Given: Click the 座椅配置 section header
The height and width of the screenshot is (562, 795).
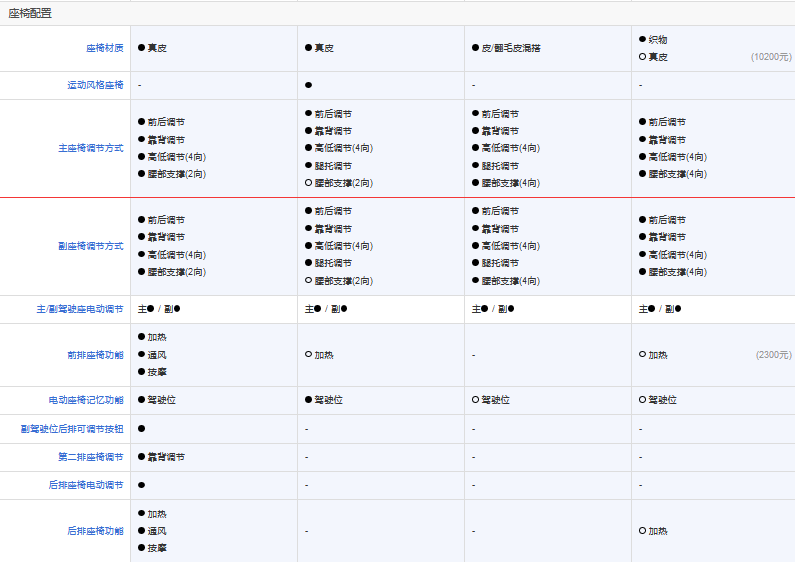Looking at the screenshot, I should (x=30, y=13).
